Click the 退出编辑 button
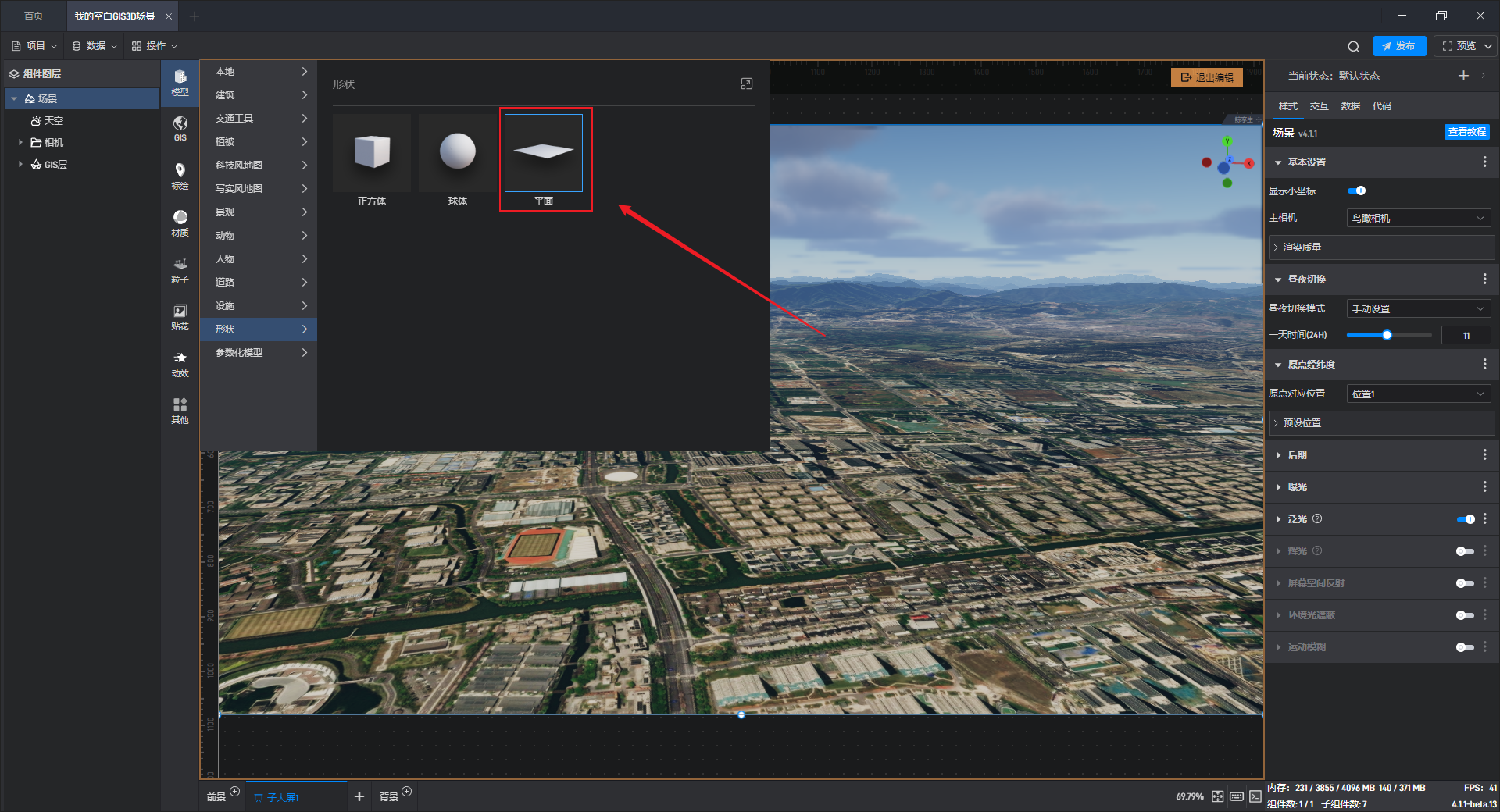The image size is (1500, 812). pyautogui.click(x=1207, y=77)
